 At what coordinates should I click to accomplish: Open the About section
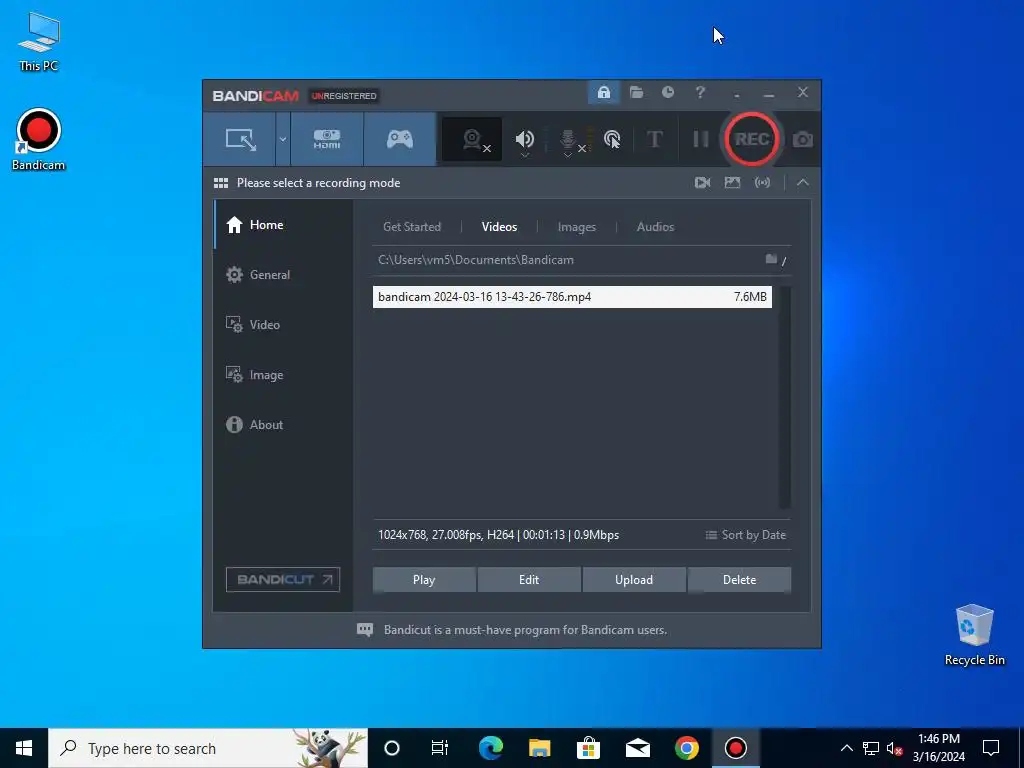[x=283, y=424]
